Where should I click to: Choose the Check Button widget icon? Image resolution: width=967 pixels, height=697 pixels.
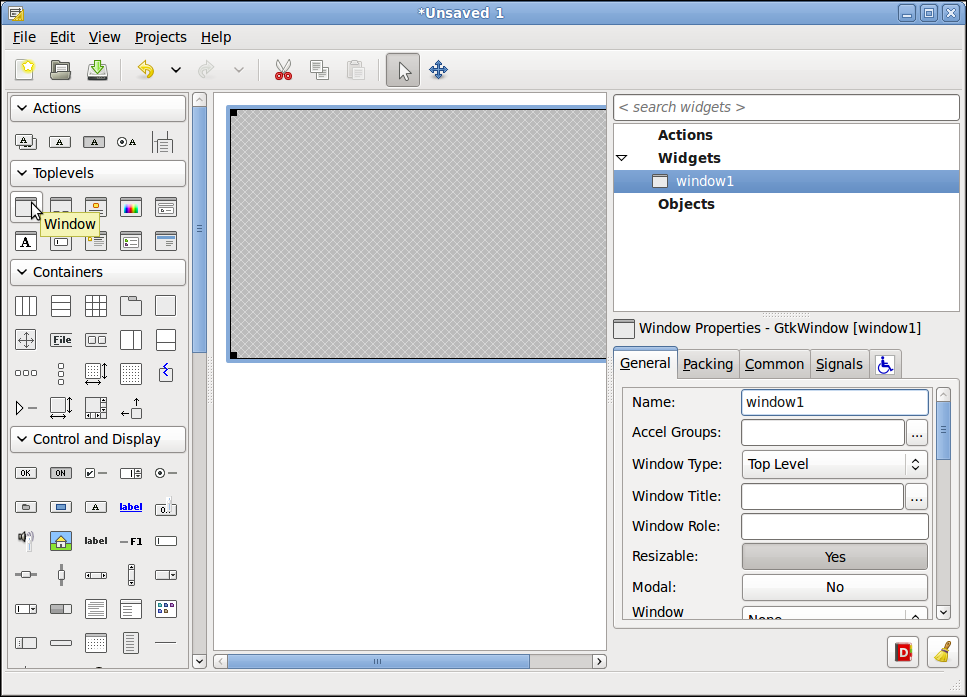[x=96, y=473]
